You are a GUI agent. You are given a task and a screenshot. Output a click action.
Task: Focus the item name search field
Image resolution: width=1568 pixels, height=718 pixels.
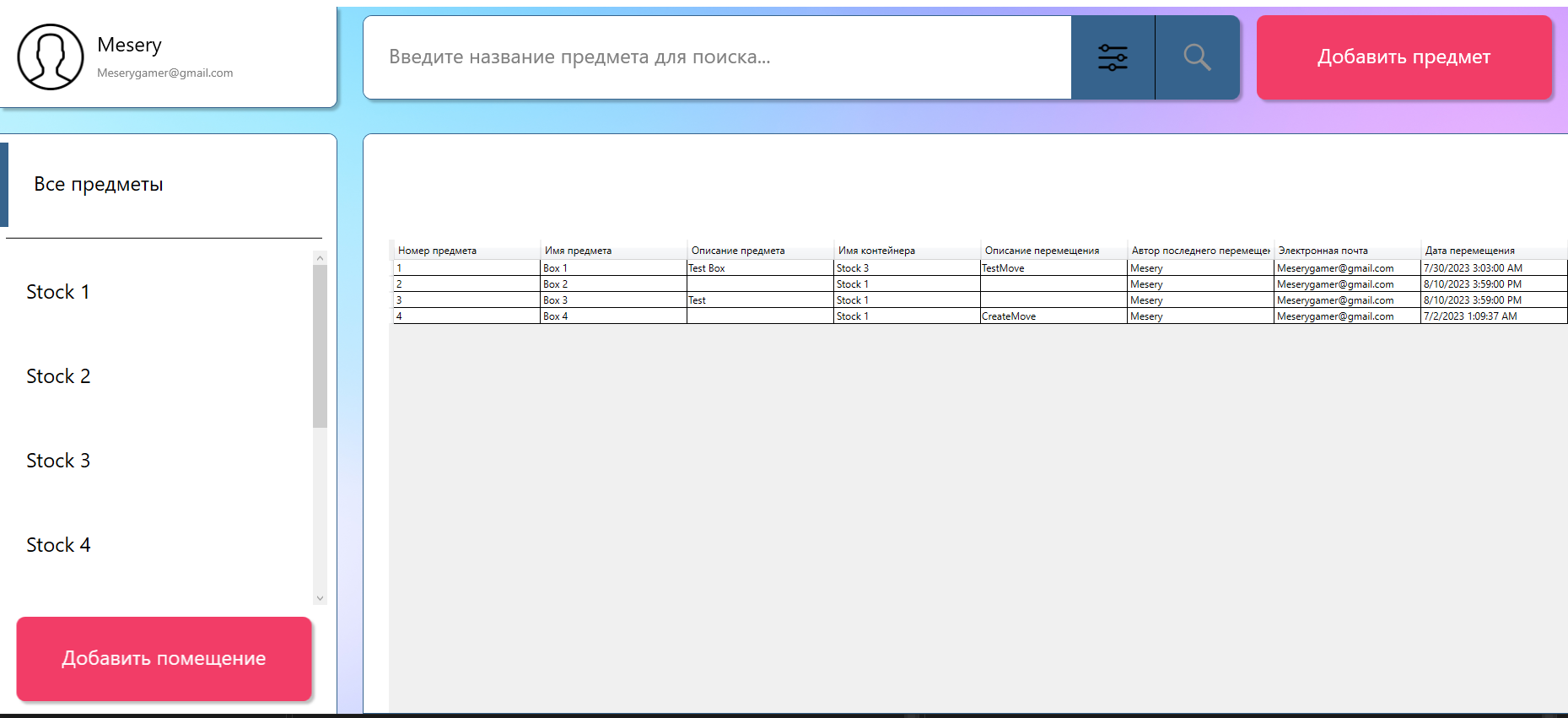(x=717, y=57)
